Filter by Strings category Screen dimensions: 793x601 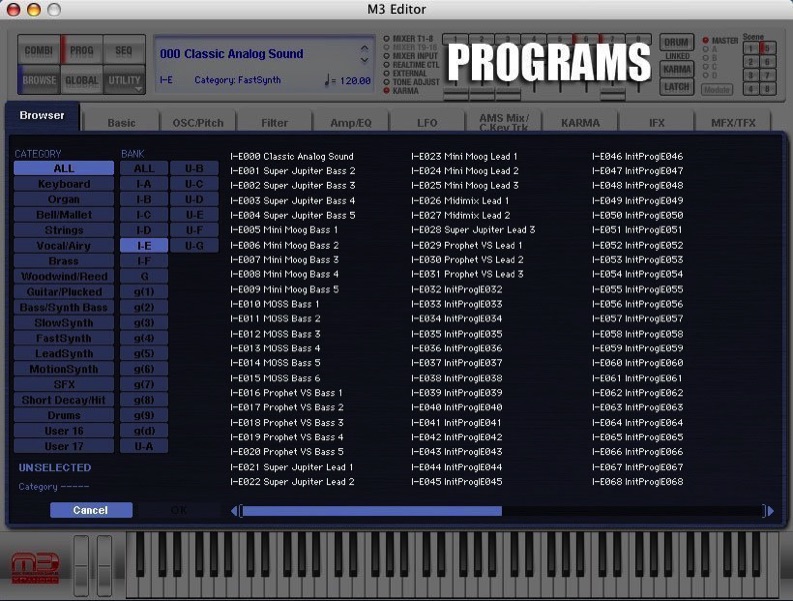(x=64, y=230)
